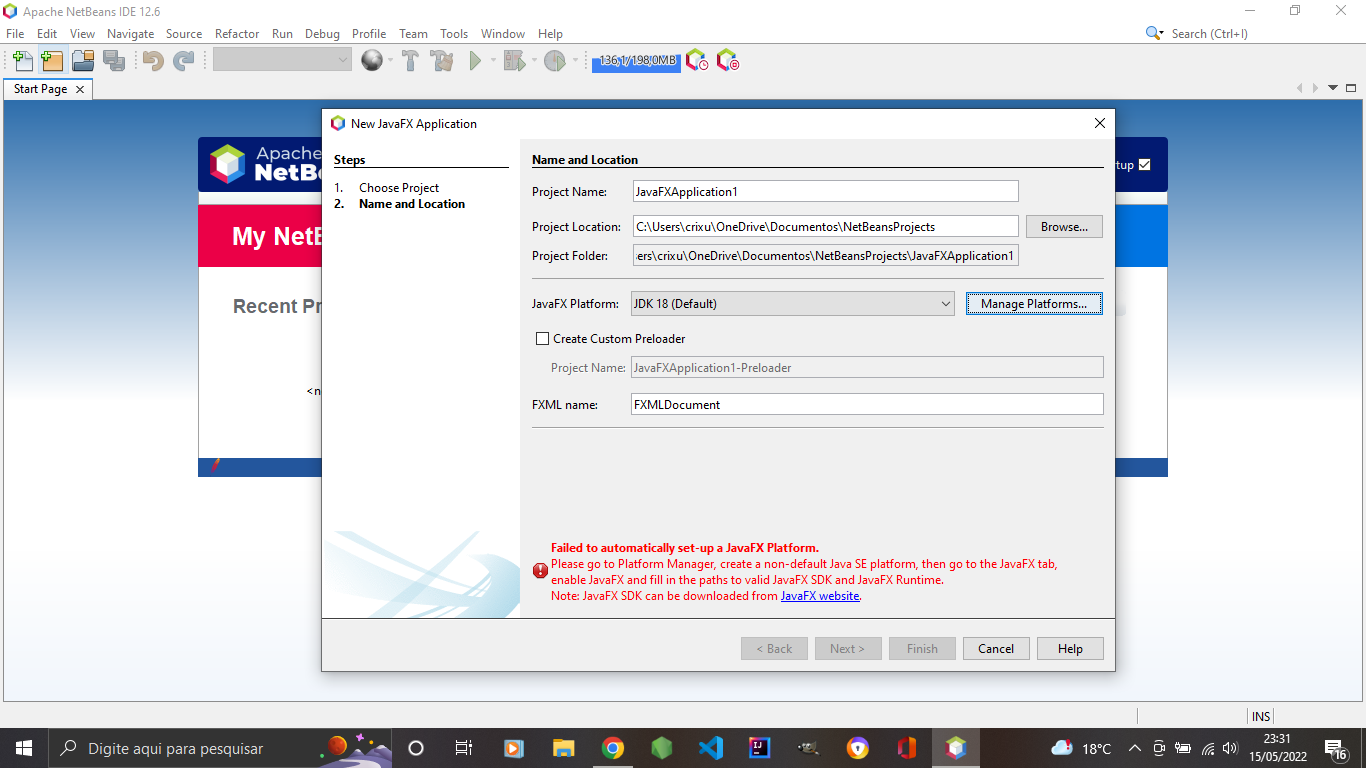Click the Search (Ctrl+I) field
This screenshot has height=768, width=1366.
1209,33
